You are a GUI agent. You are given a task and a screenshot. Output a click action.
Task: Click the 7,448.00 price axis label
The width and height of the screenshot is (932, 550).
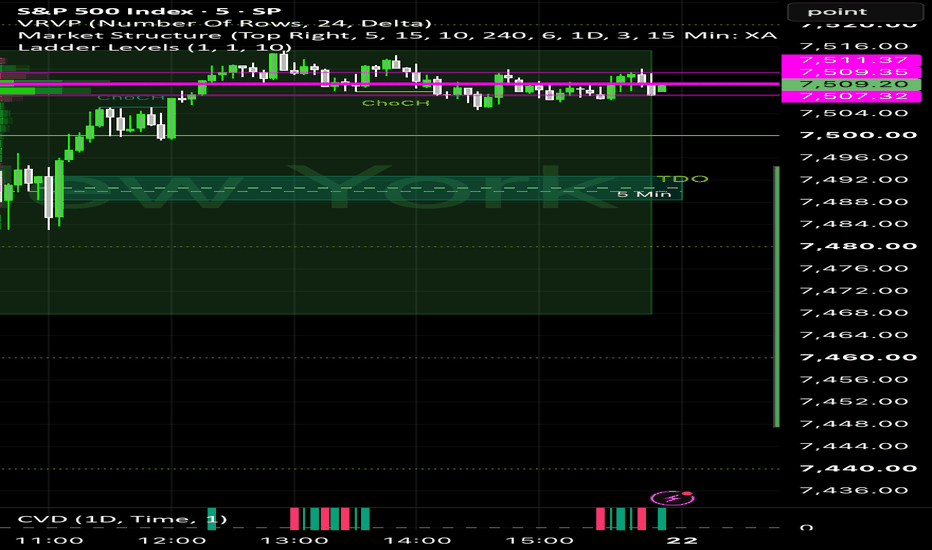click(854, 424)
